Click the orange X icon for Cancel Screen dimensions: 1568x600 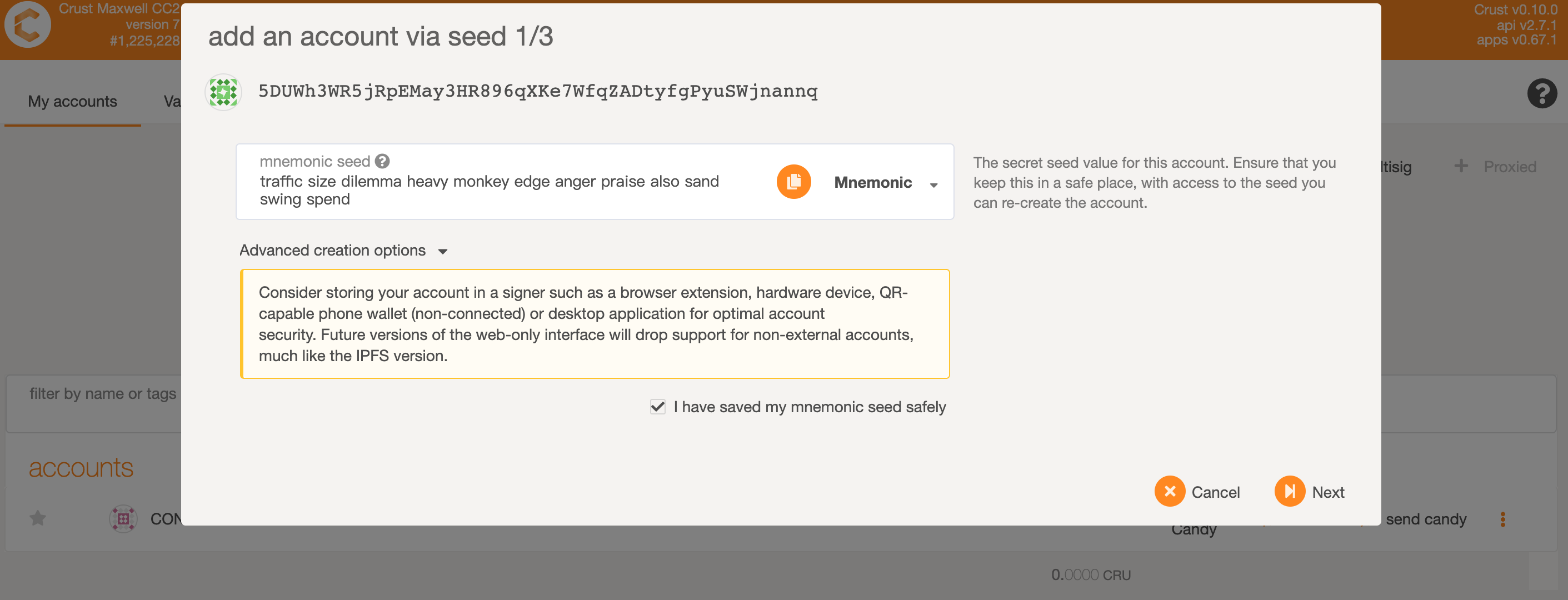pyautogui.click(x=1169, y=491)
